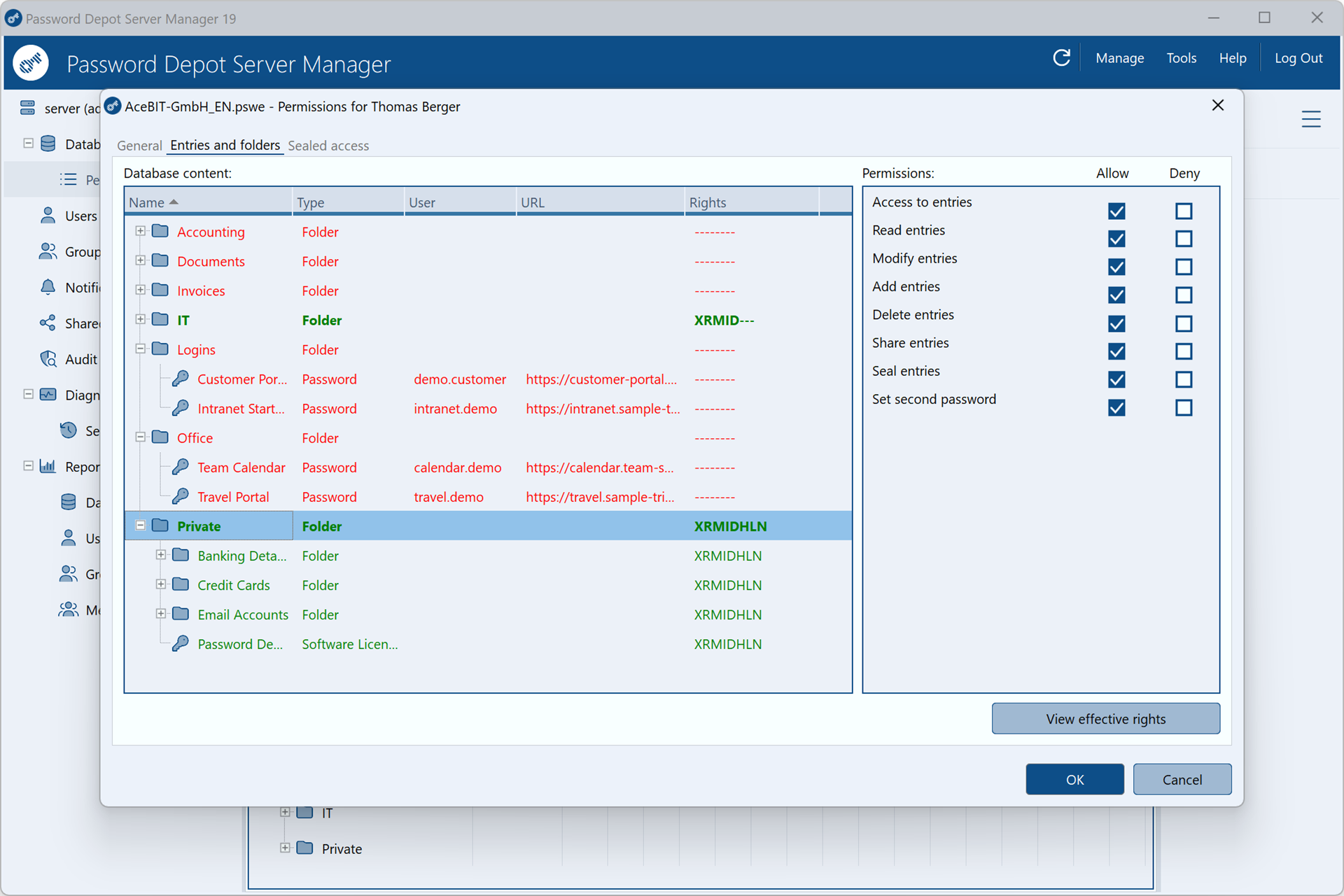The image size is (1344, 896).
Task: Check Deny for Share entries
Action: (1184, 351)
